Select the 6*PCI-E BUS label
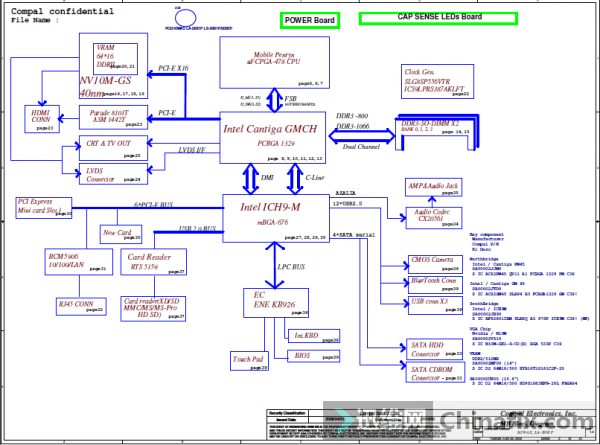The image size is (600, 445). (153, 205)
